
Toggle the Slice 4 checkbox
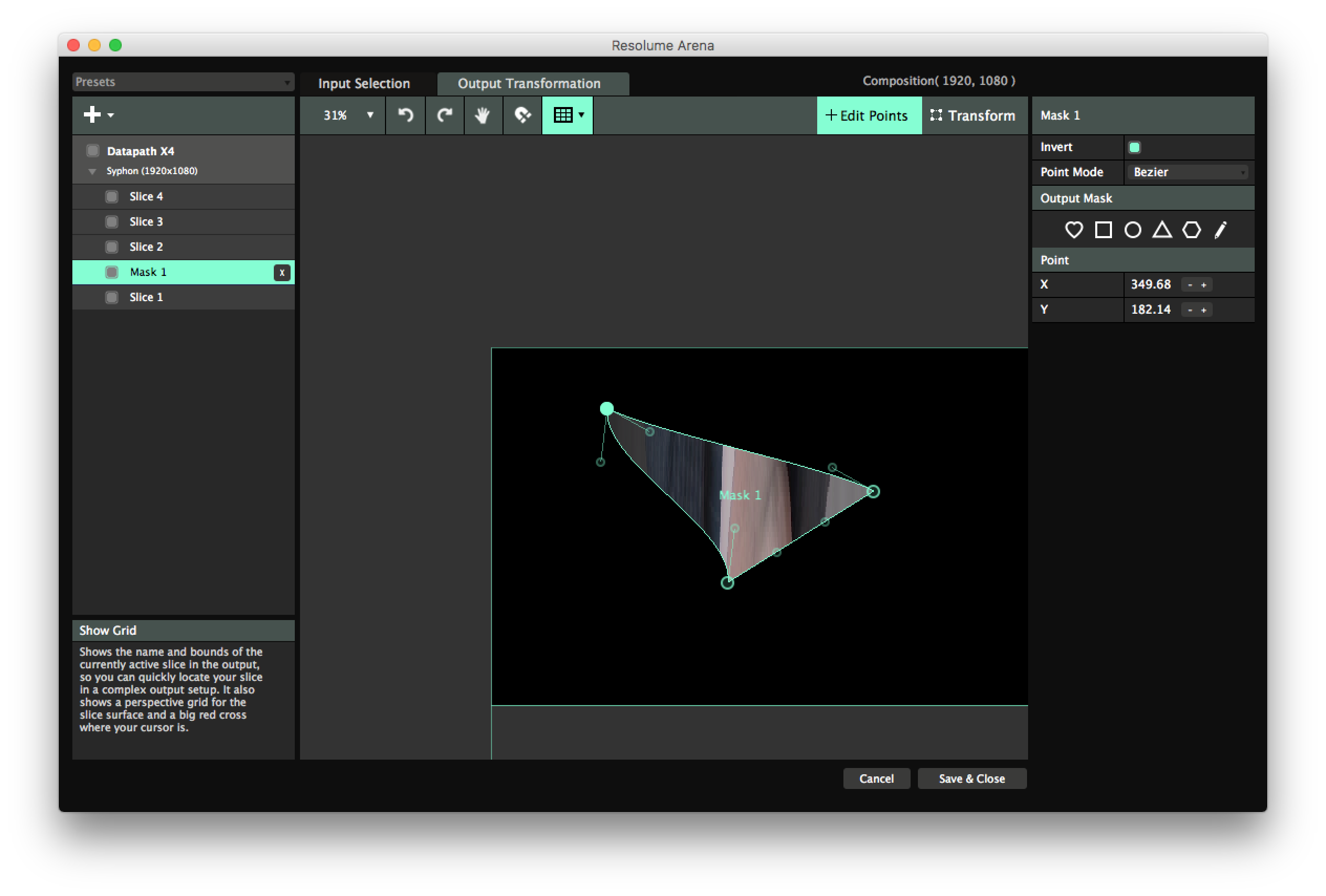pos(112,197)
